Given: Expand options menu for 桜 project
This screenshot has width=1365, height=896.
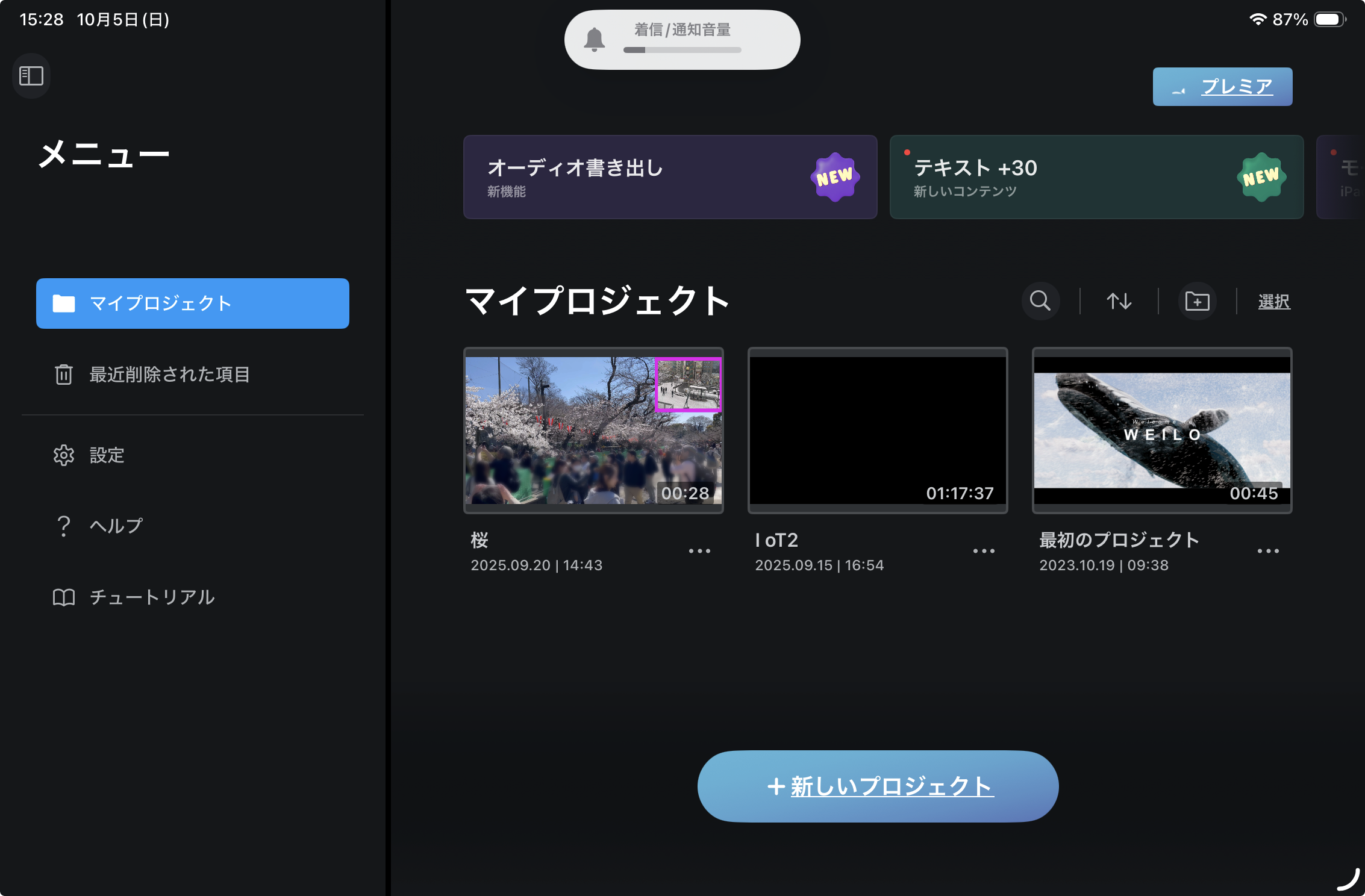Looking at the screenshot, I should point(699,551).
